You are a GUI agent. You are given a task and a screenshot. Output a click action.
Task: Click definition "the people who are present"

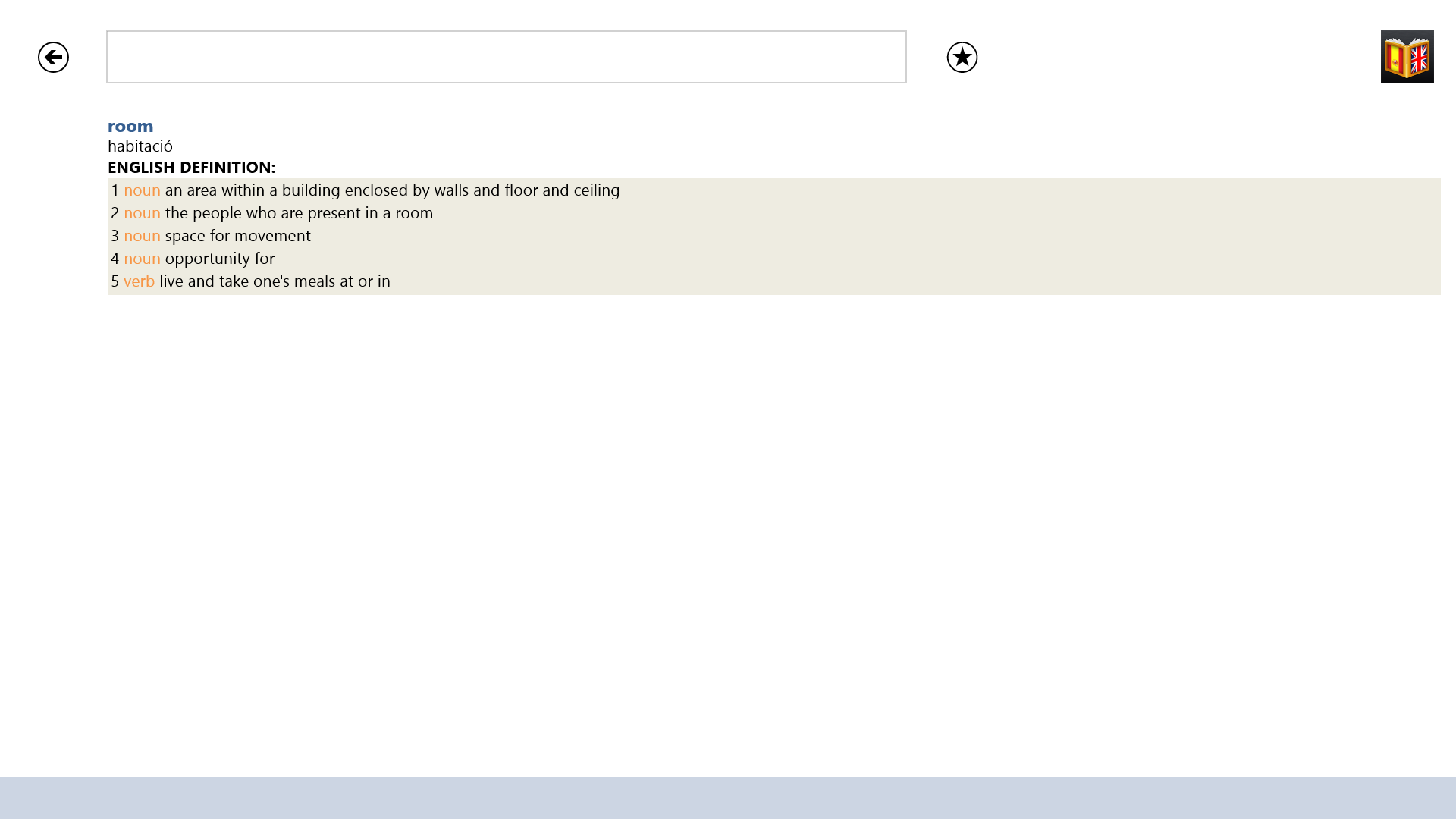299,213
